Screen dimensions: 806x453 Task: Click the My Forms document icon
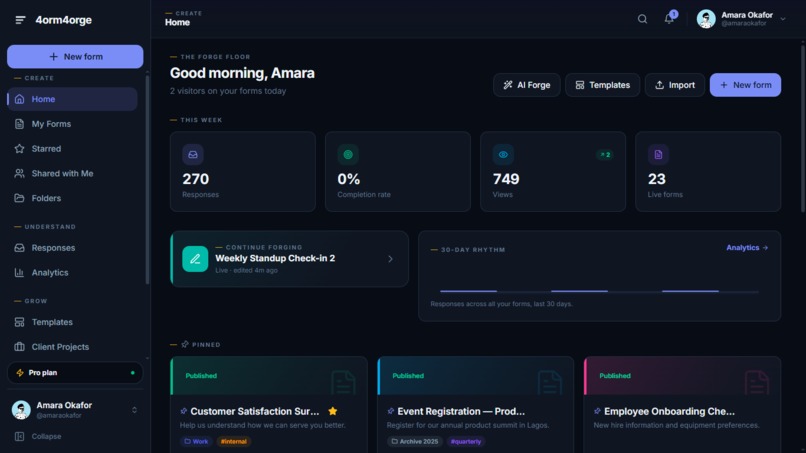pos(20,124)
